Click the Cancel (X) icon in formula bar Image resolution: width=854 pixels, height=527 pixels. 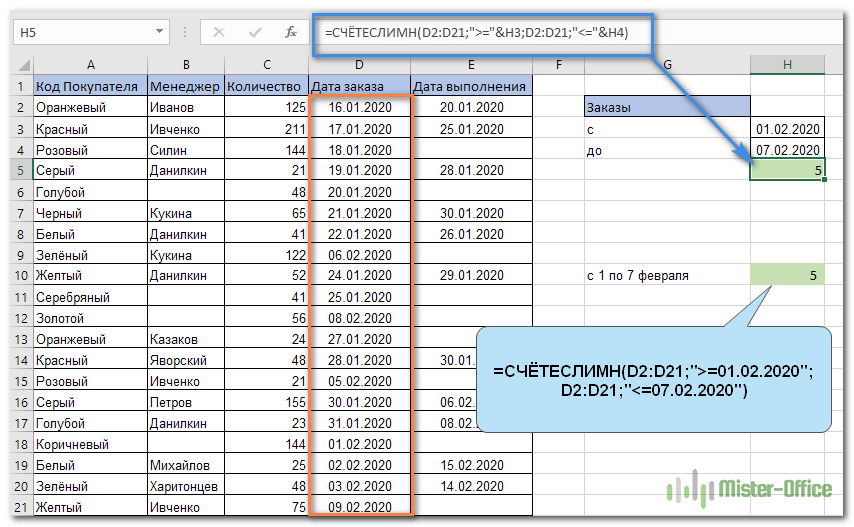tap(218, 32)
